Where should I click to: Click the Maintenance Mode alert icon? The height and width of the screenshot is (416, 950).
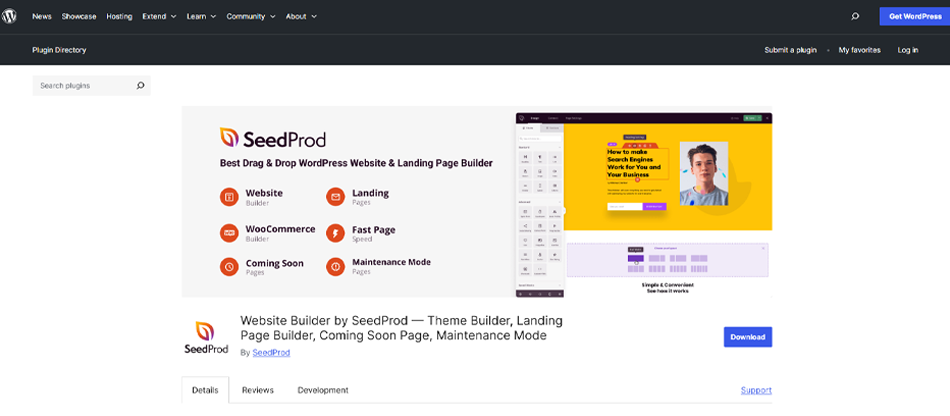335,266
